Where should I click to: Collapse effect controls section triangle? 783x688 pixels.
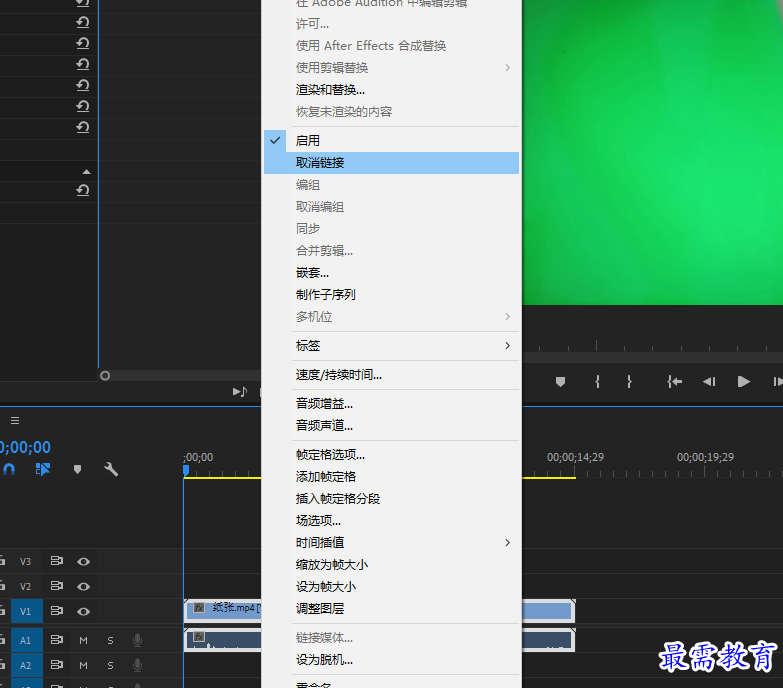coord(86,172)
